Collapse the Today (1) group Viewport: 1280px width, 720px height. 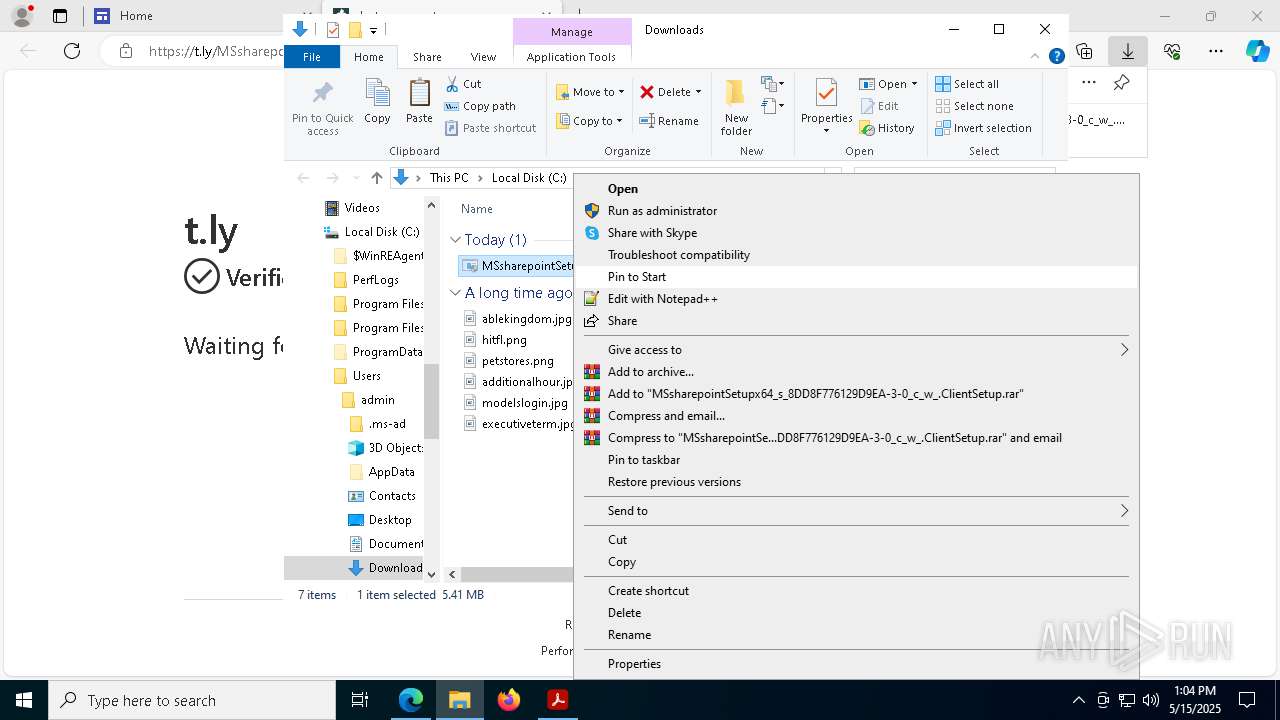click(455, 240)
